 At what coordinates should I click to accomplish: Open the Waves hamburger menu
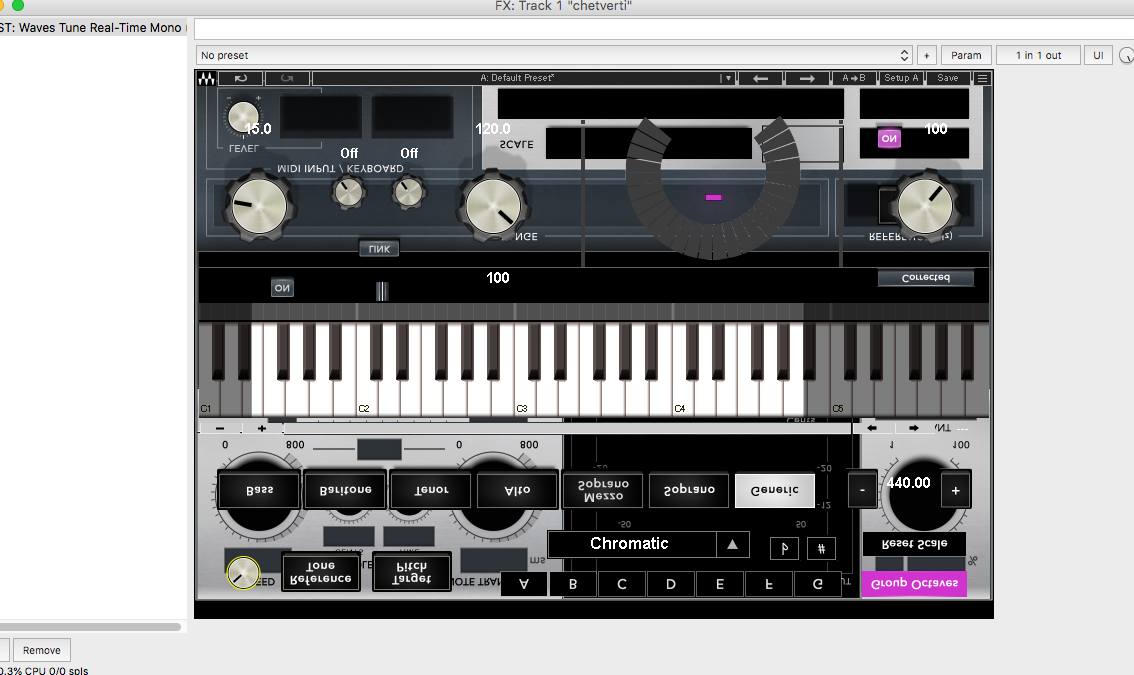click(x=982, y=78)
